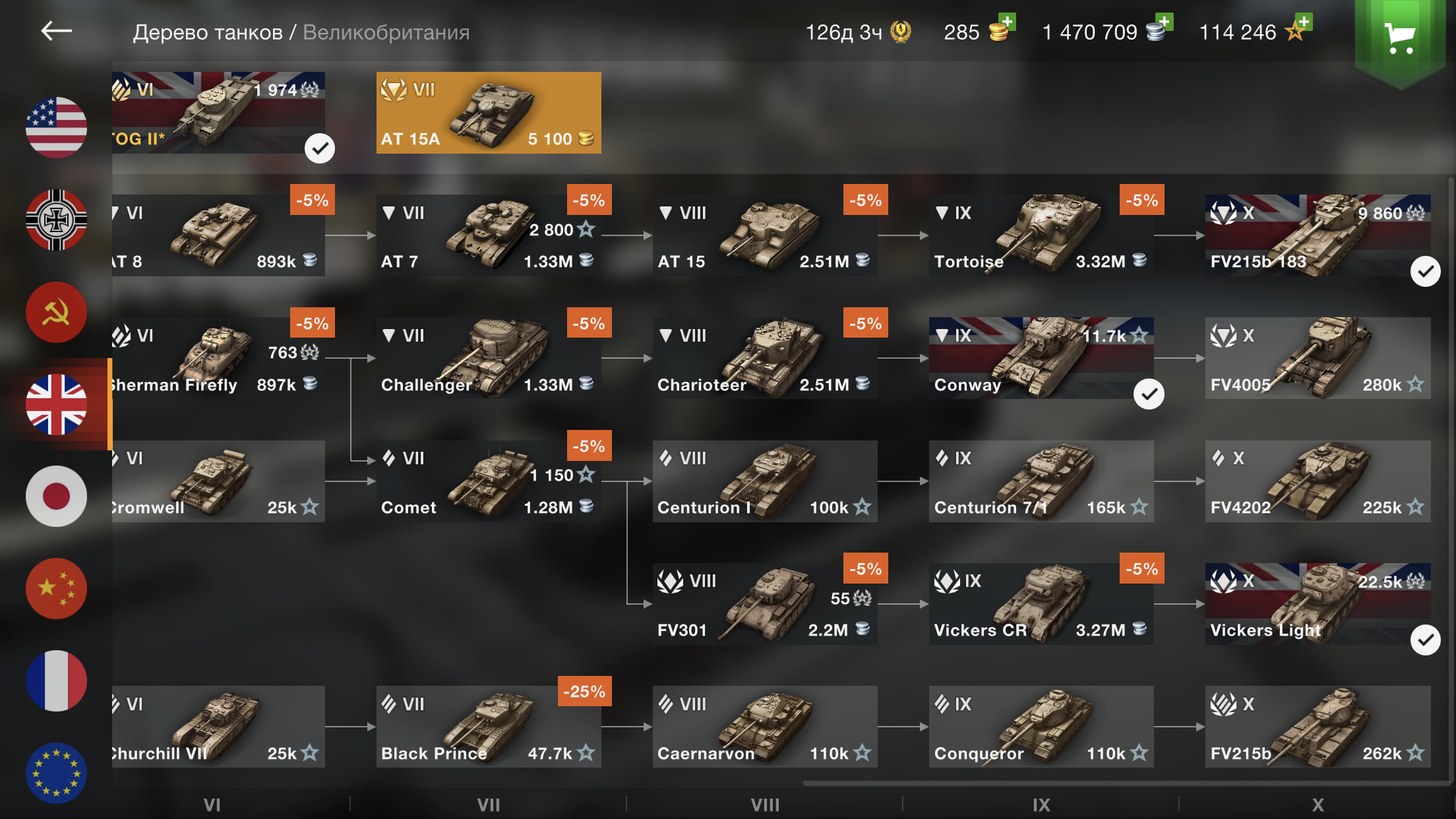Add credits with the plus button
The height and width of the screenshot is (819, 1456).
coord(1165,22)
